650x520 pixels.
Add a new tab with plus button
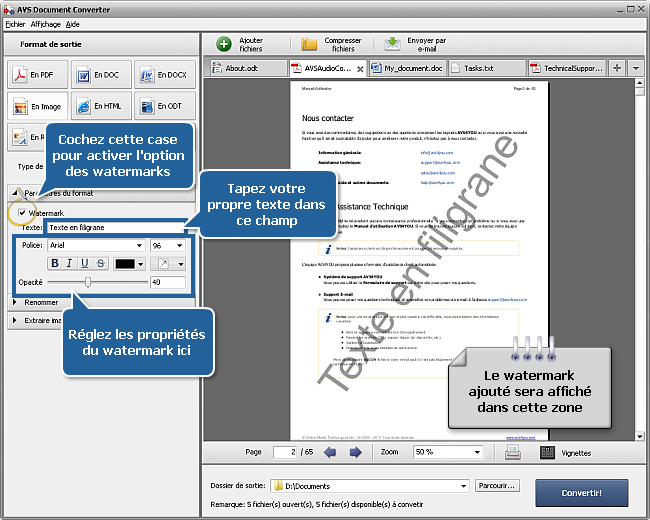tap(617, 68)
